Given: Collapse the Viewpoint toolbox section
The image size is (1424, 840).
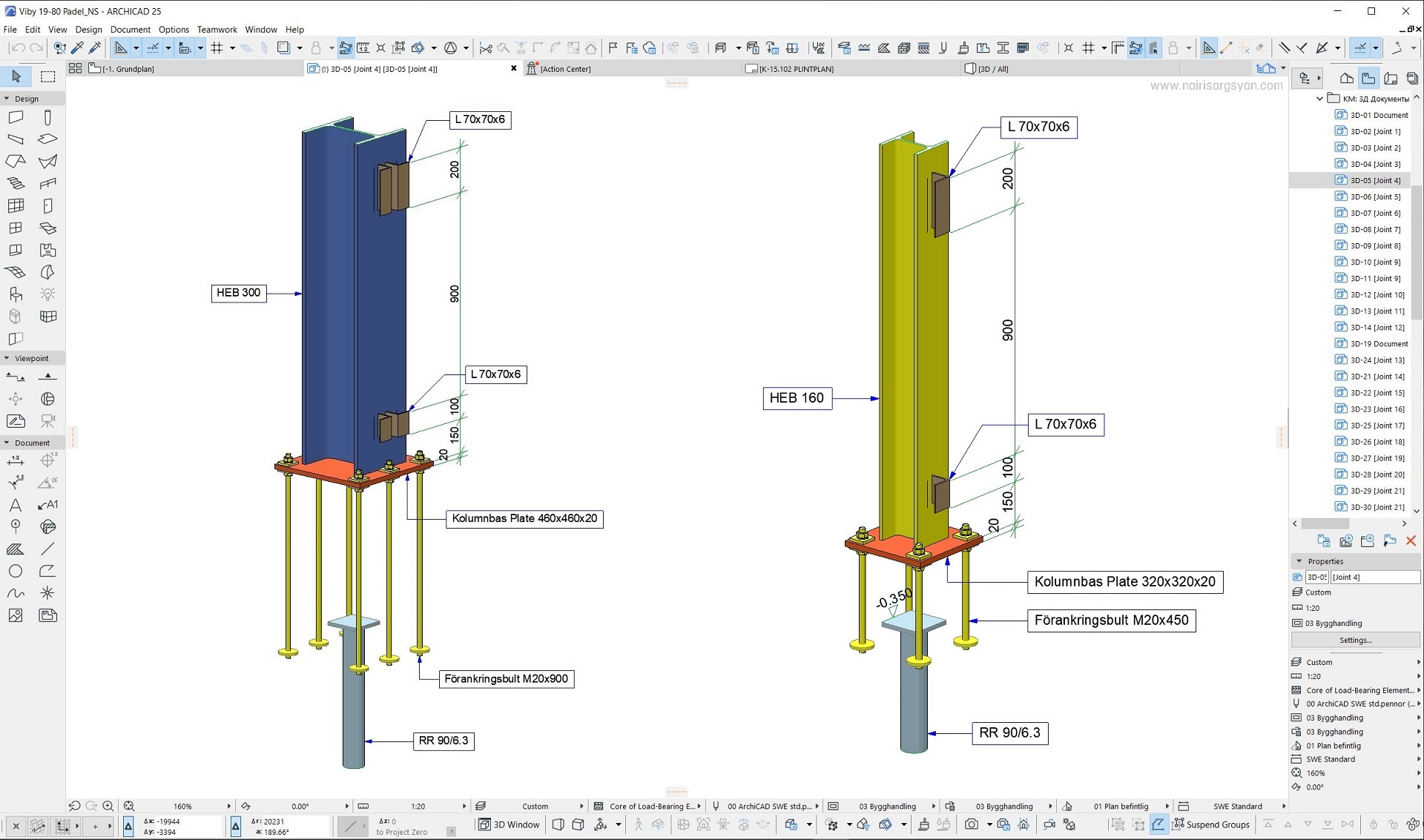Looking at the screenshot, I should pos(7,358).
